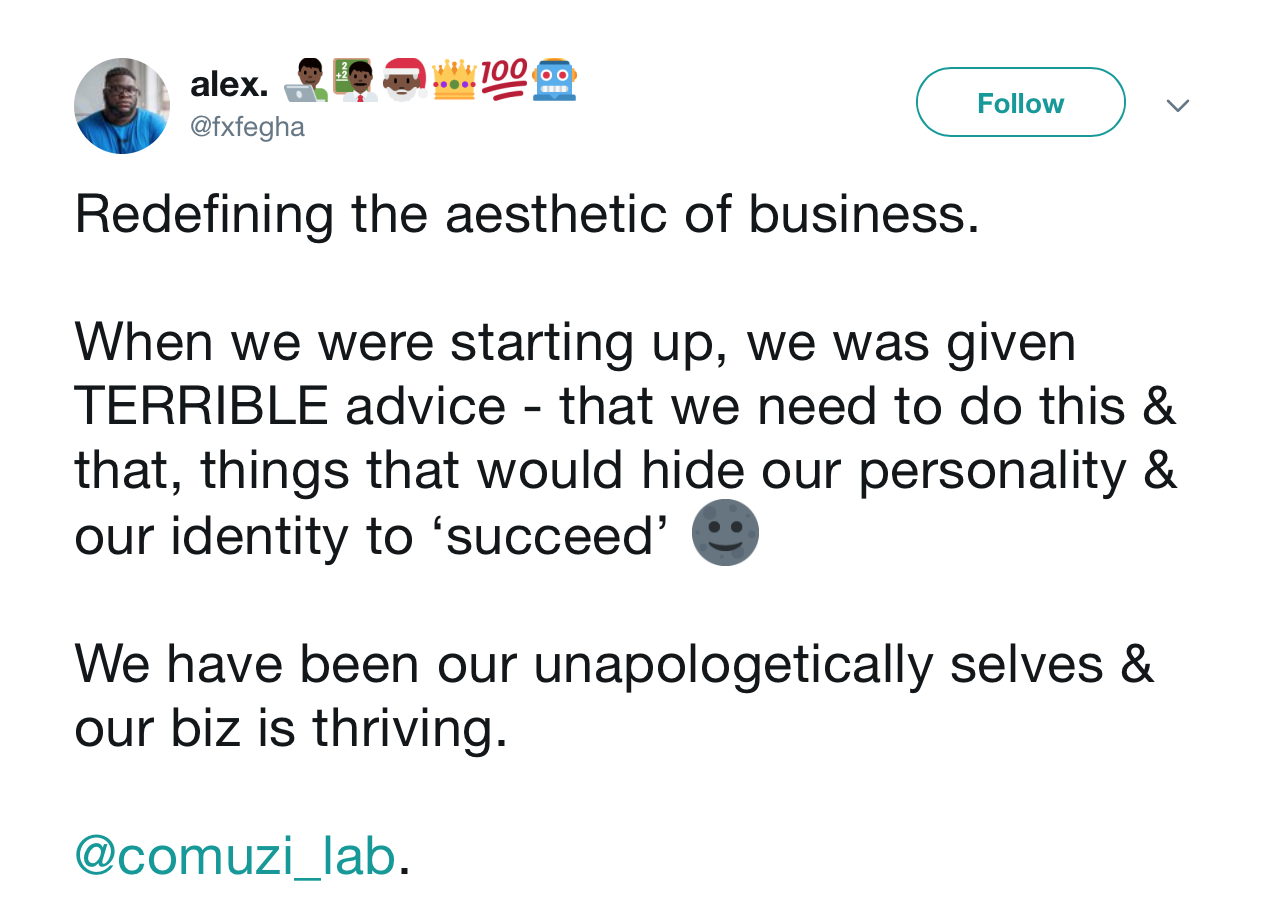The width and height of the screenshot is (1268, 906).
Task: Click the dark moon face emoji
Action: pyautogui.click(x=725, y=533)
